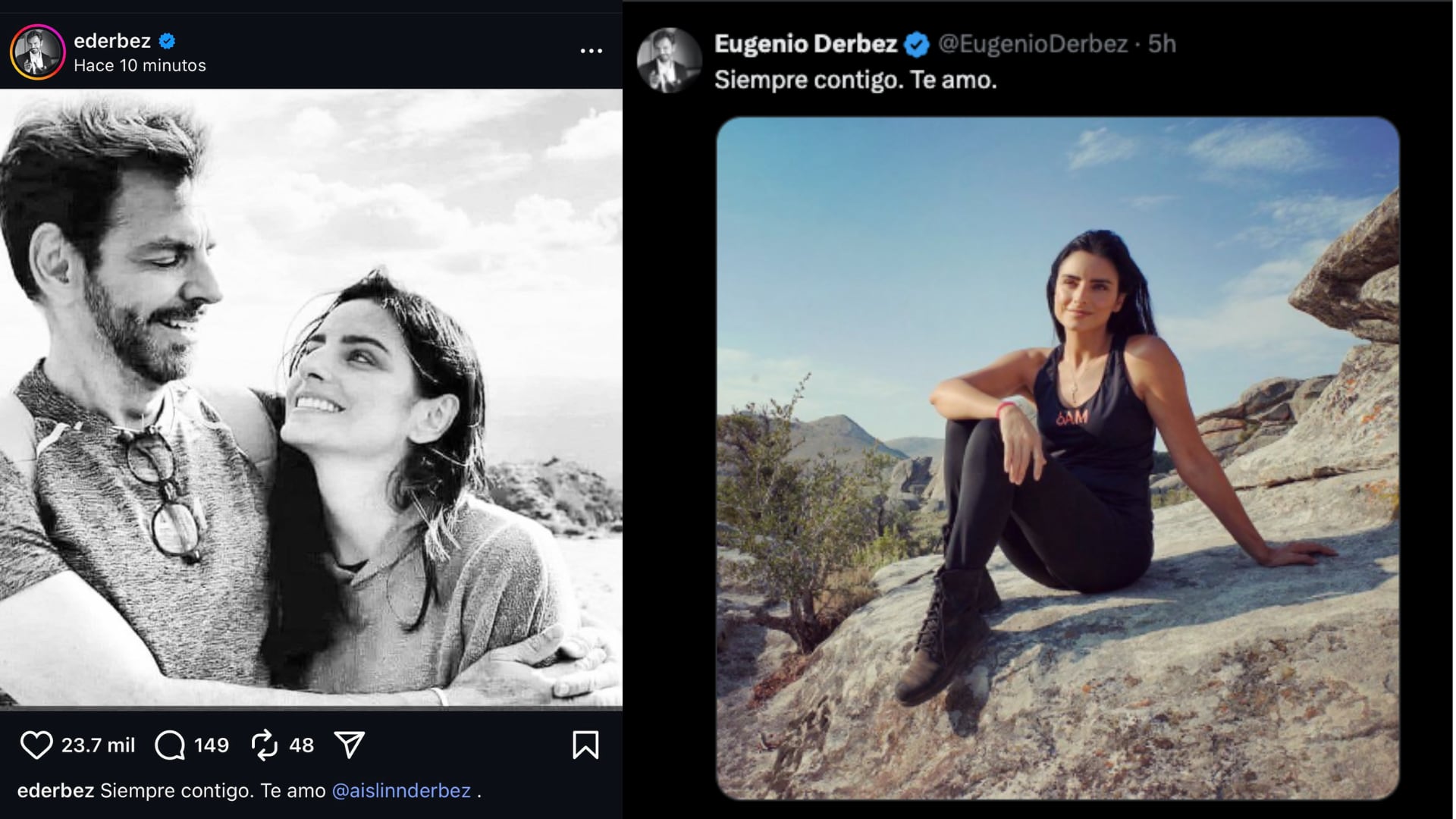Visit the @EugenioDerbez handle
The width and height of the screenshot is (1456, 819).
click(1033, 44)
